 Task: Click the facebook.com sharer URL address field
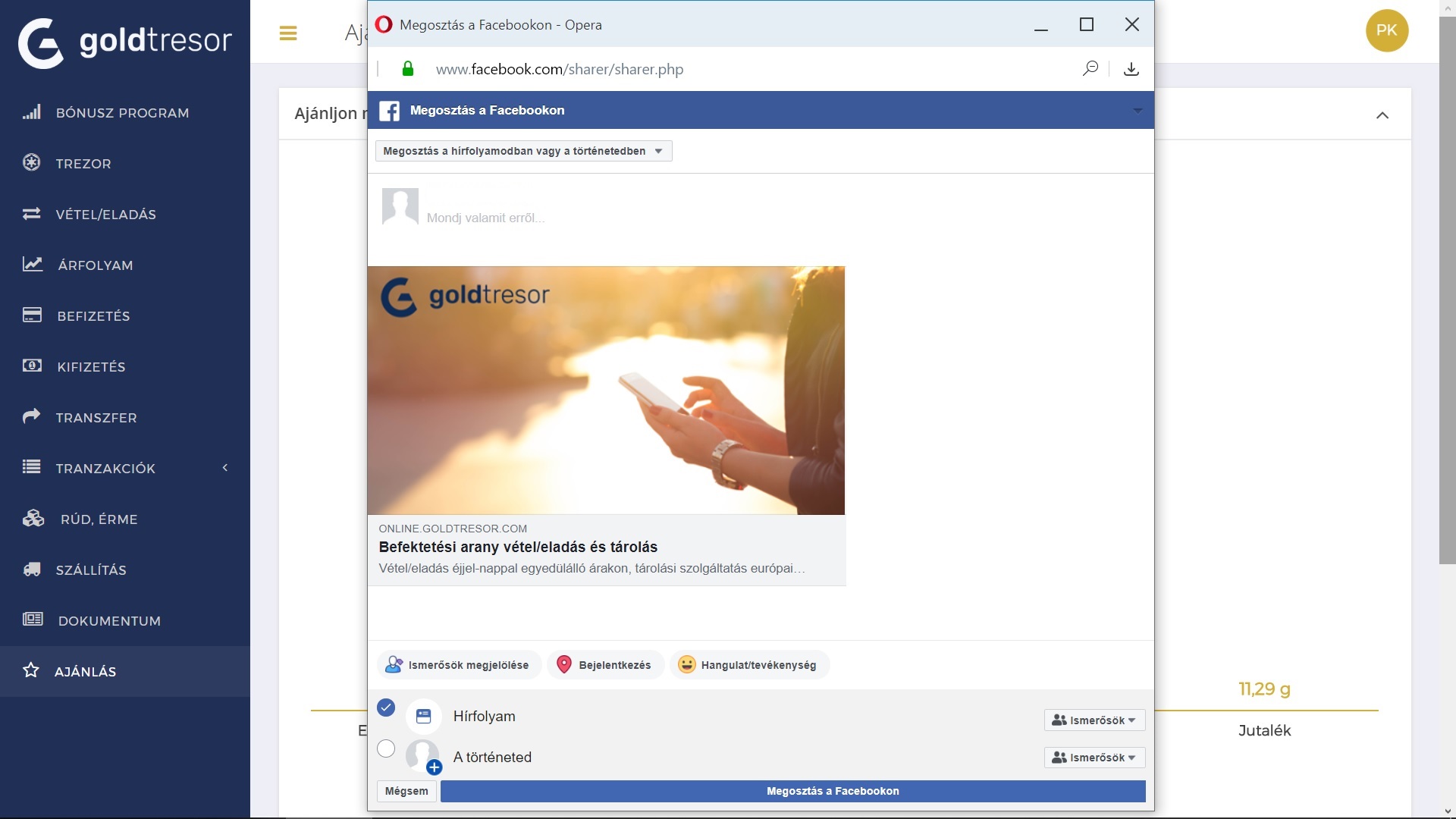560,69
